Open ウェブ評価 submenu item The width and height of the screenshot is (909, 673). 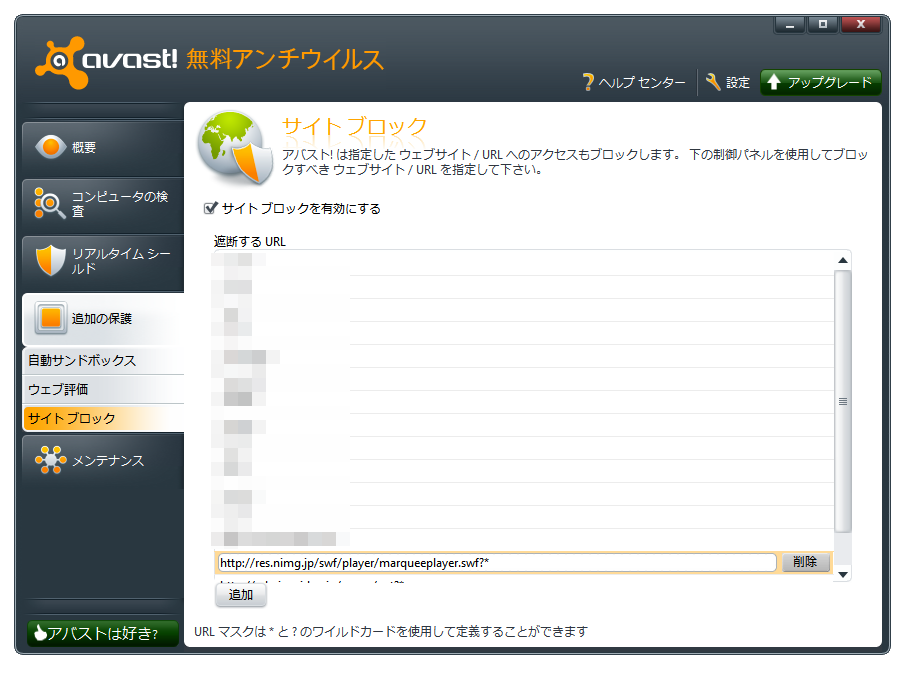pos(104,390)
